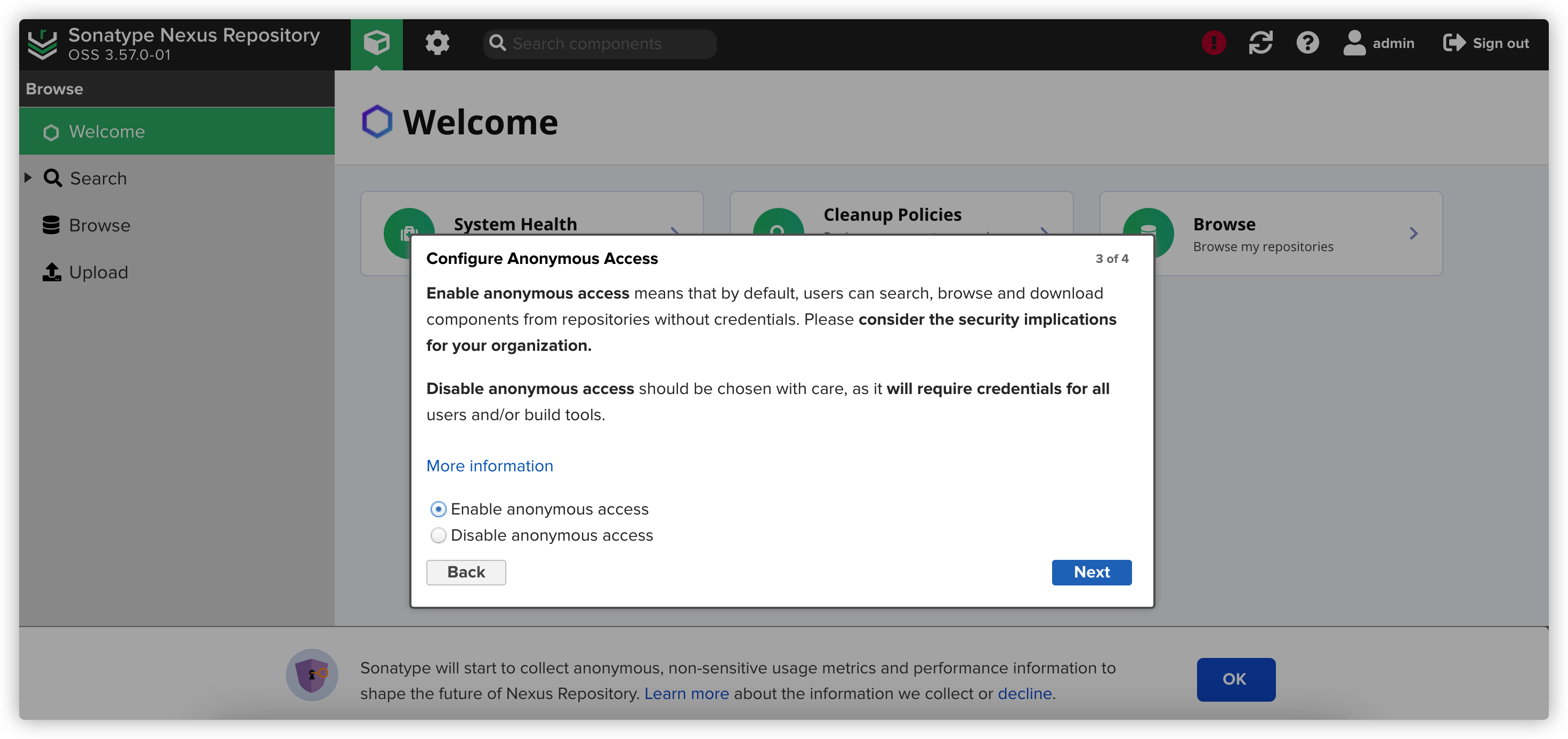Select Enable anonymous access radio button
The image size is (1568, 739).
click(438, 509)
